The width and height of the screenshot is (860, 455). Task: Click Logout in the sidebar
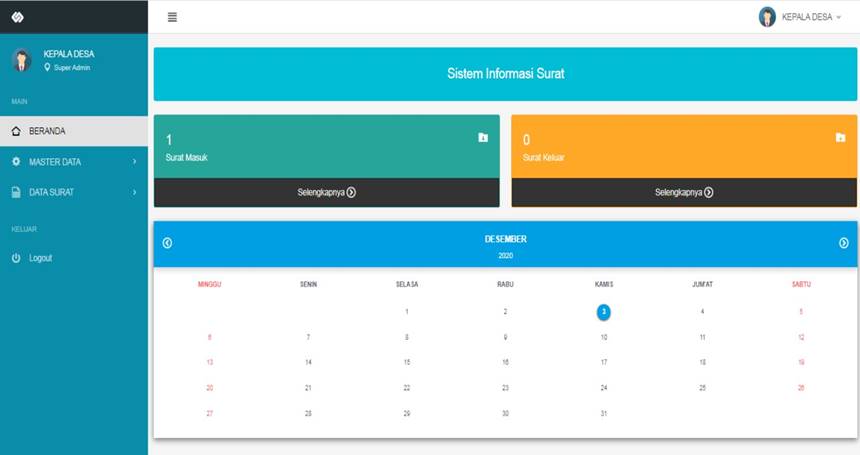point(40,258)
